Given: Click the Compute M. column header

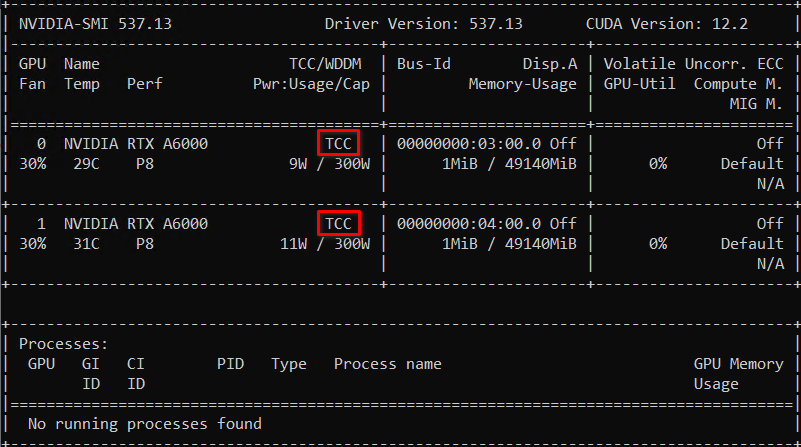Looking at the screenshot, I should point(738,84).
